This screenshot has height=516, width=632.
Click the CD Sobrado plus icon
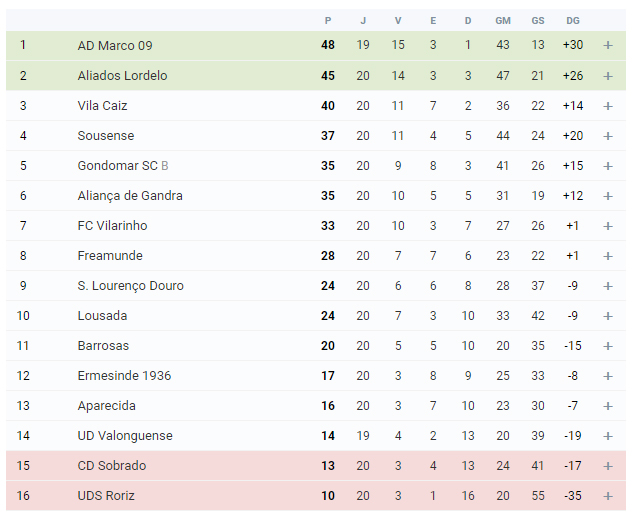608,466
